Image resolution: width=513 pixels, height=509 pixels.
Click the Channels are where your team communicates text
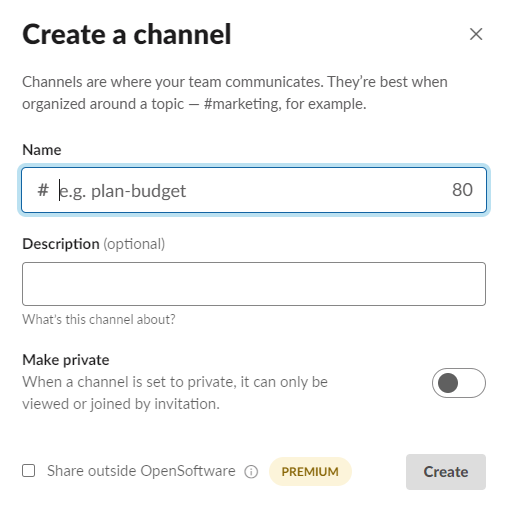(x=173, y=82)
